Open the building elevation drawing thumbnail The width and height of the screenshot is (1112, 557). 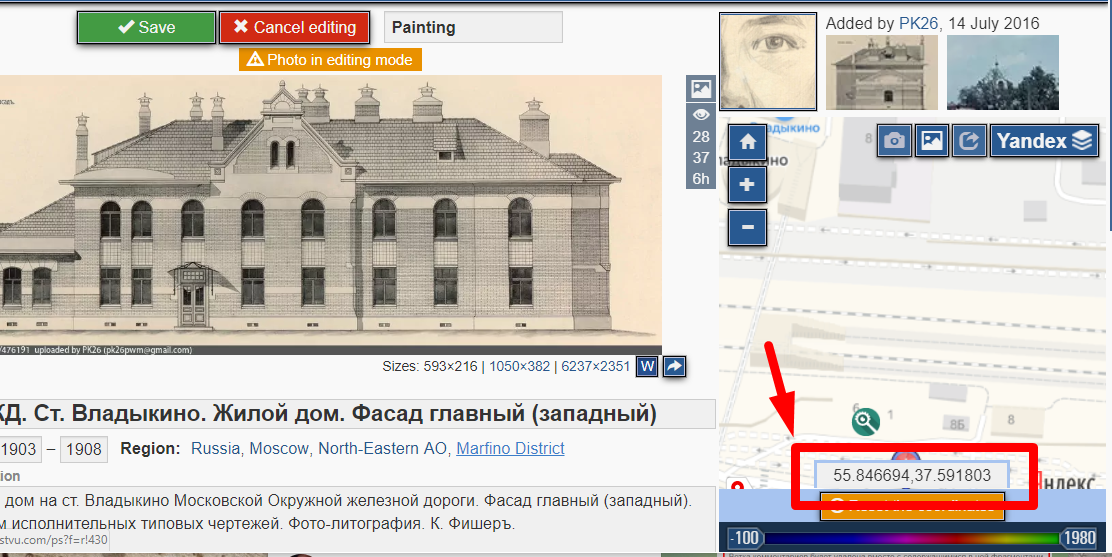tap(882, 72)
